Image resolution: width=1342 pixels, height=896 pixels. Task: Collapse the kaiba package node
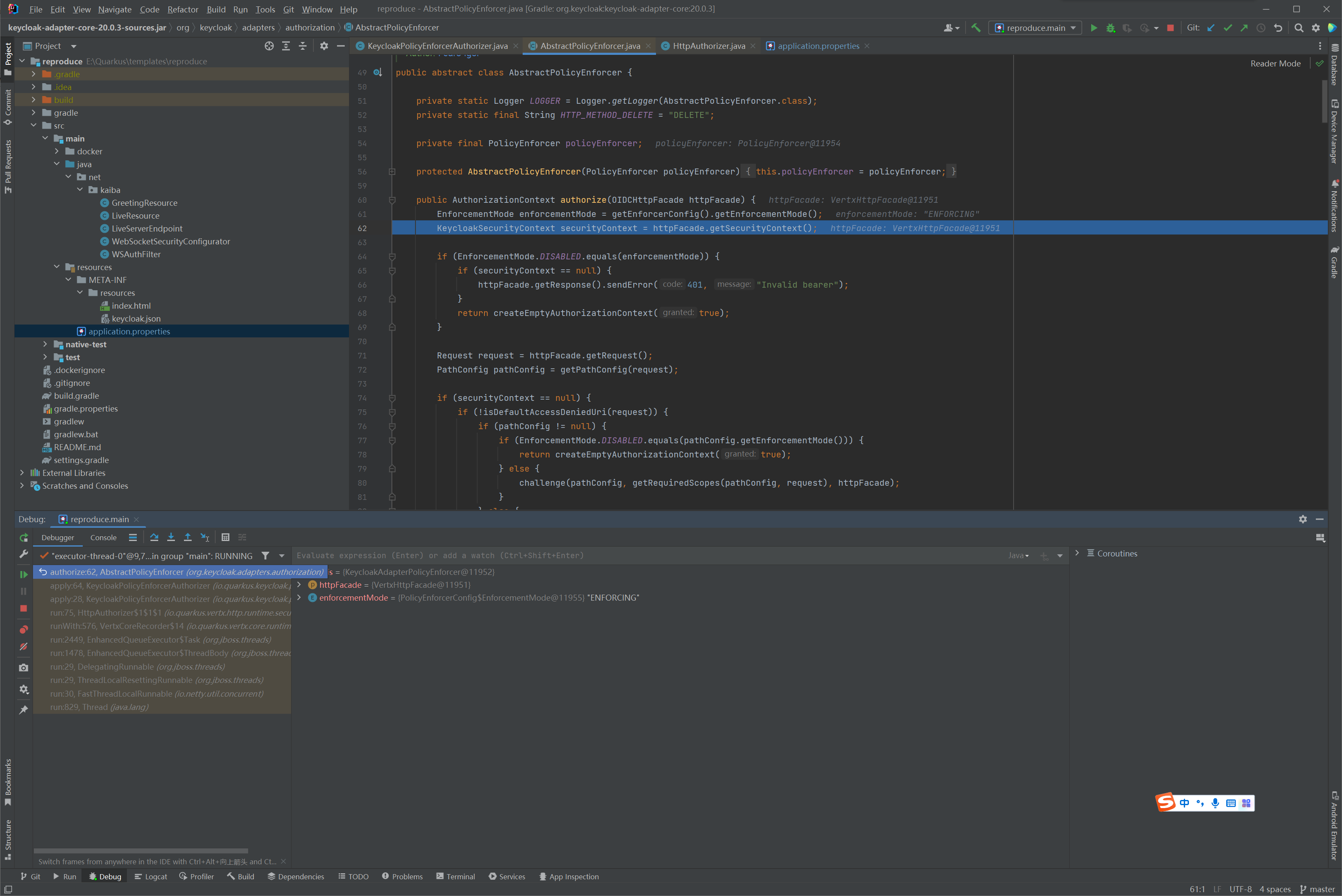80,190
